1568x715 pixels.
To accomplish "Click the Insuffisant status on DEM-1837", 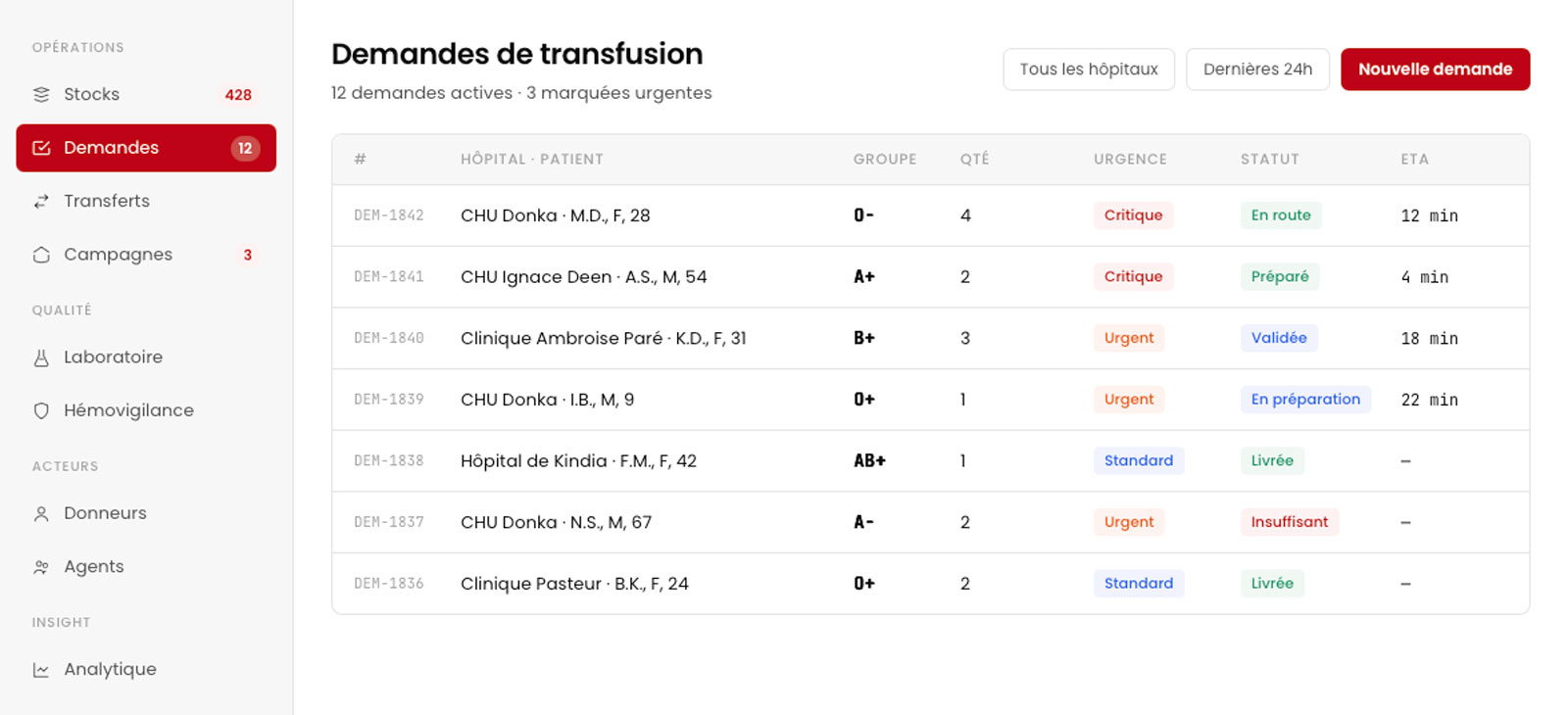I will 1290,522.
